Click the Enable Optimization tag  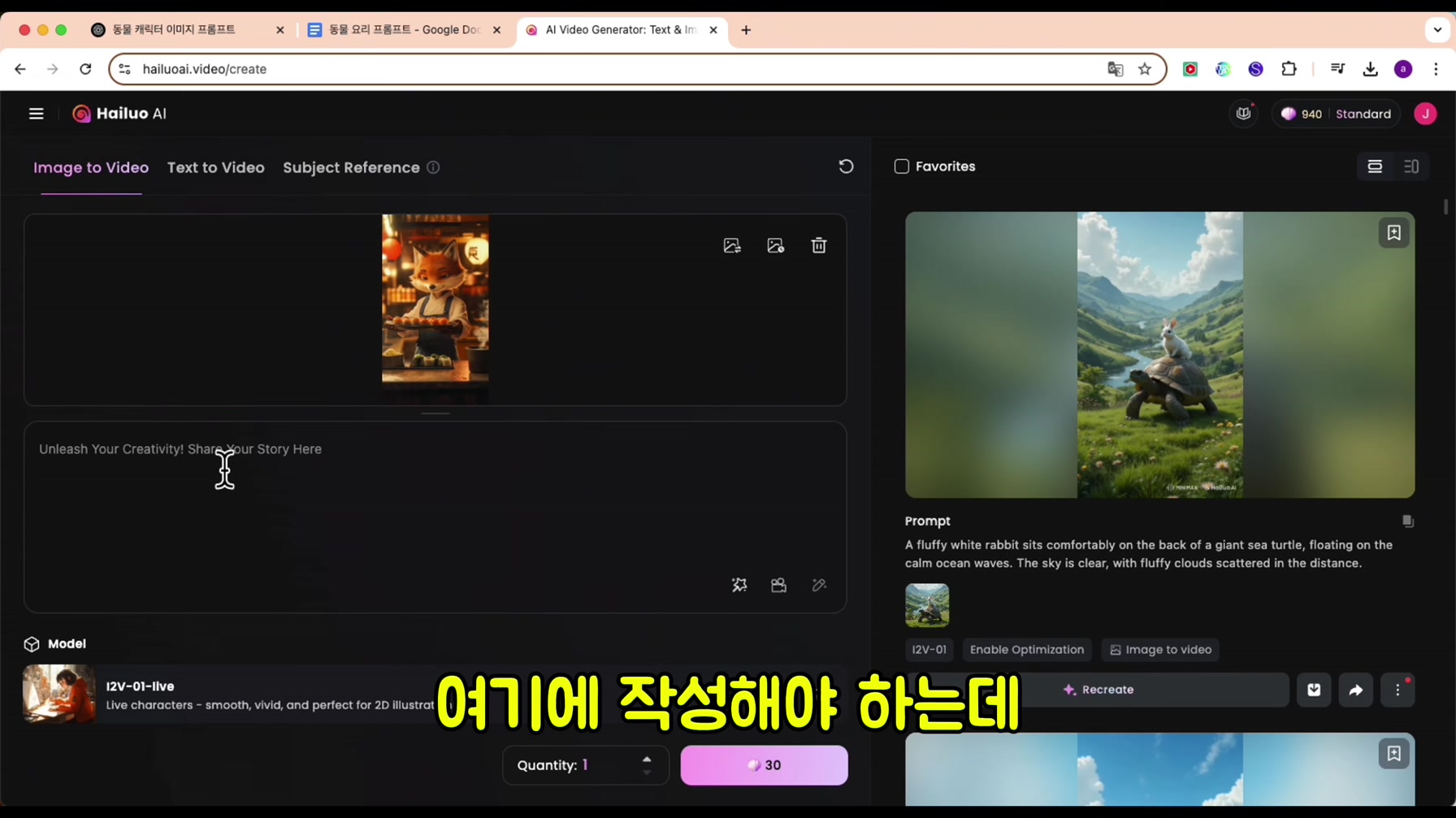[x=1027, y=650]
